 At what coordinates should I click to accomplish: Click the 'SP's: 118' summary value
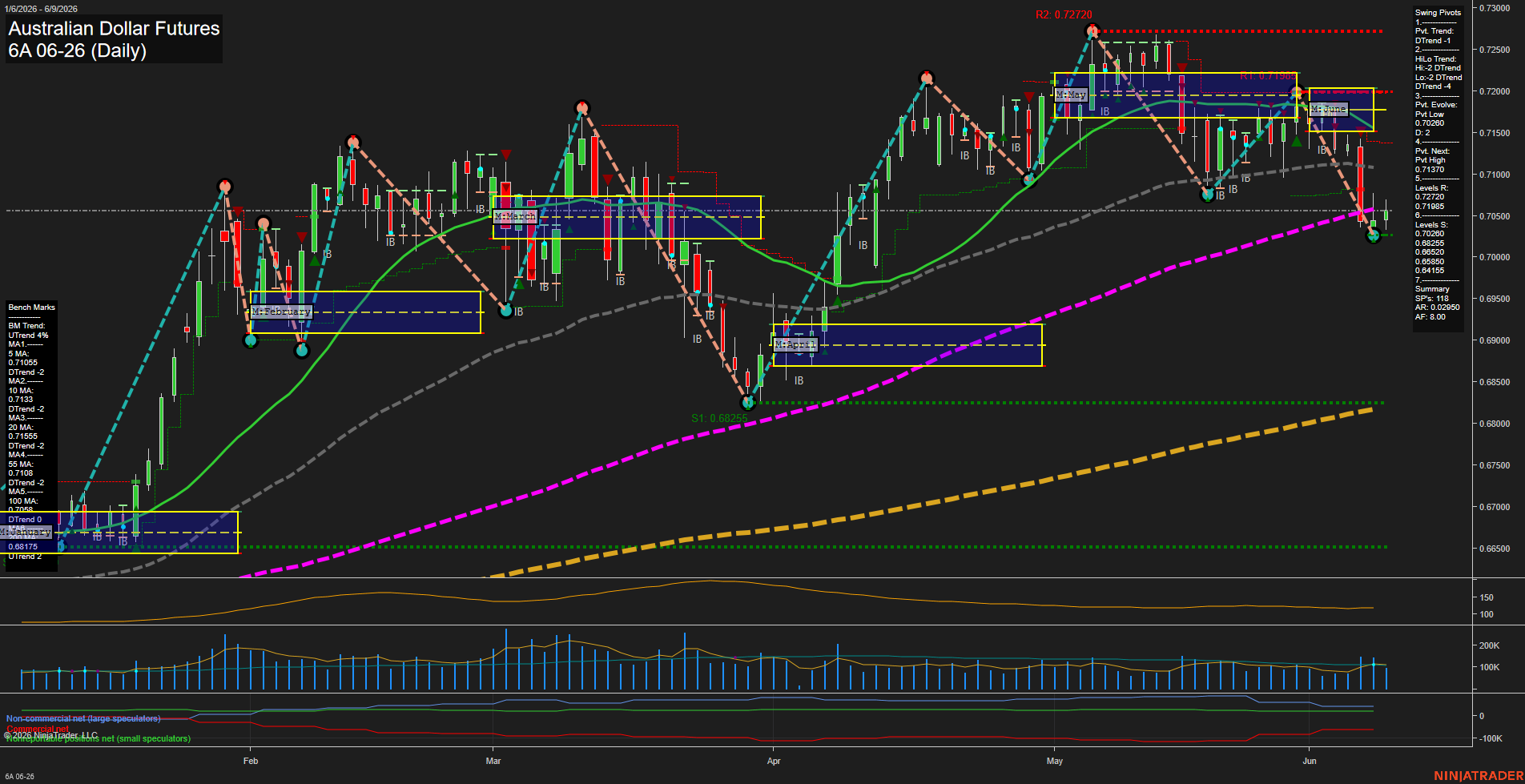coord(1431,298)
